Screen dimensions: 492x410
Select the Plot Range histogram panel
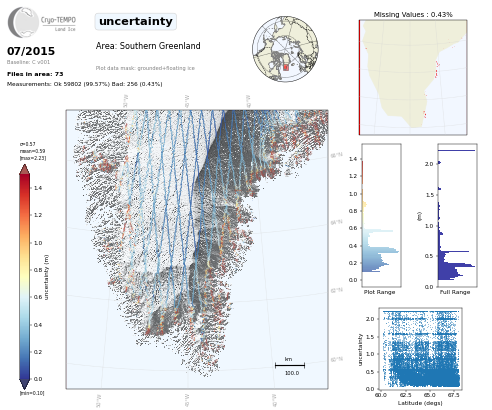coord(381,215)
